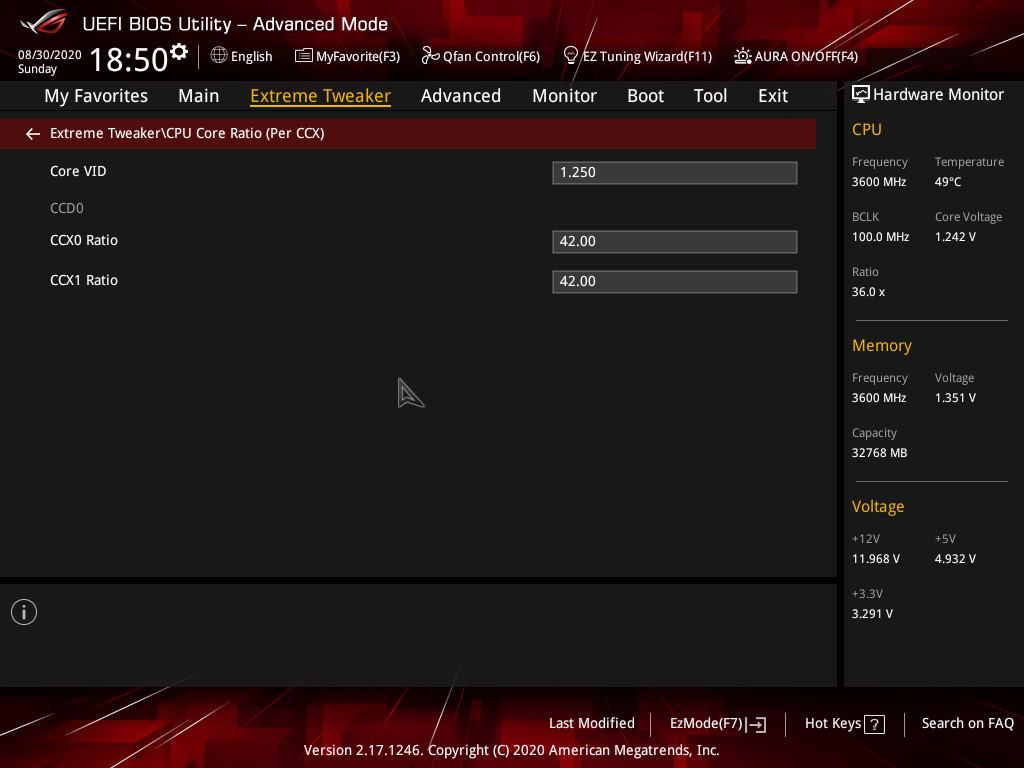Screen dimensions: 1024x768
Task: Select English language button
Action: 242,56
